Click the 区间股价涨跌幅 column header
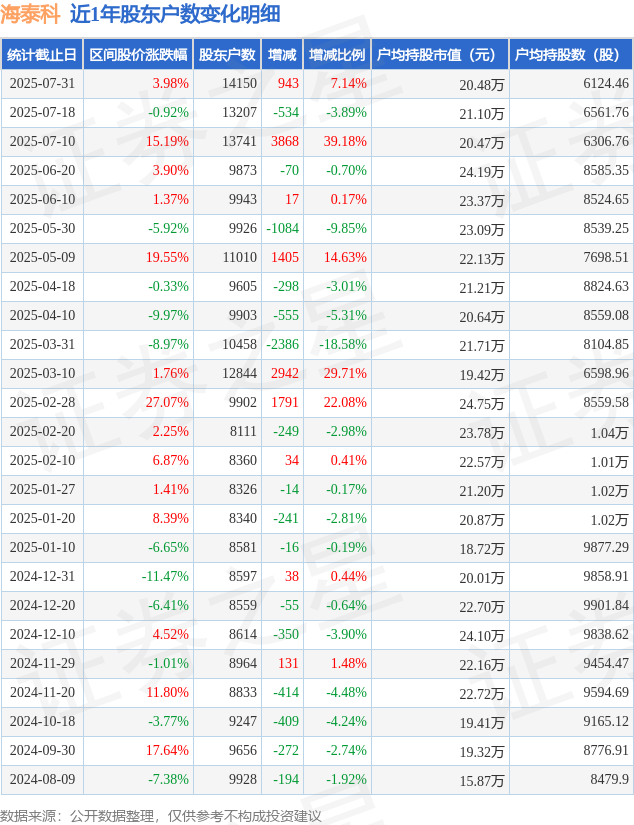The width and height of the screenshot is (634, 825). click(138, 55)
